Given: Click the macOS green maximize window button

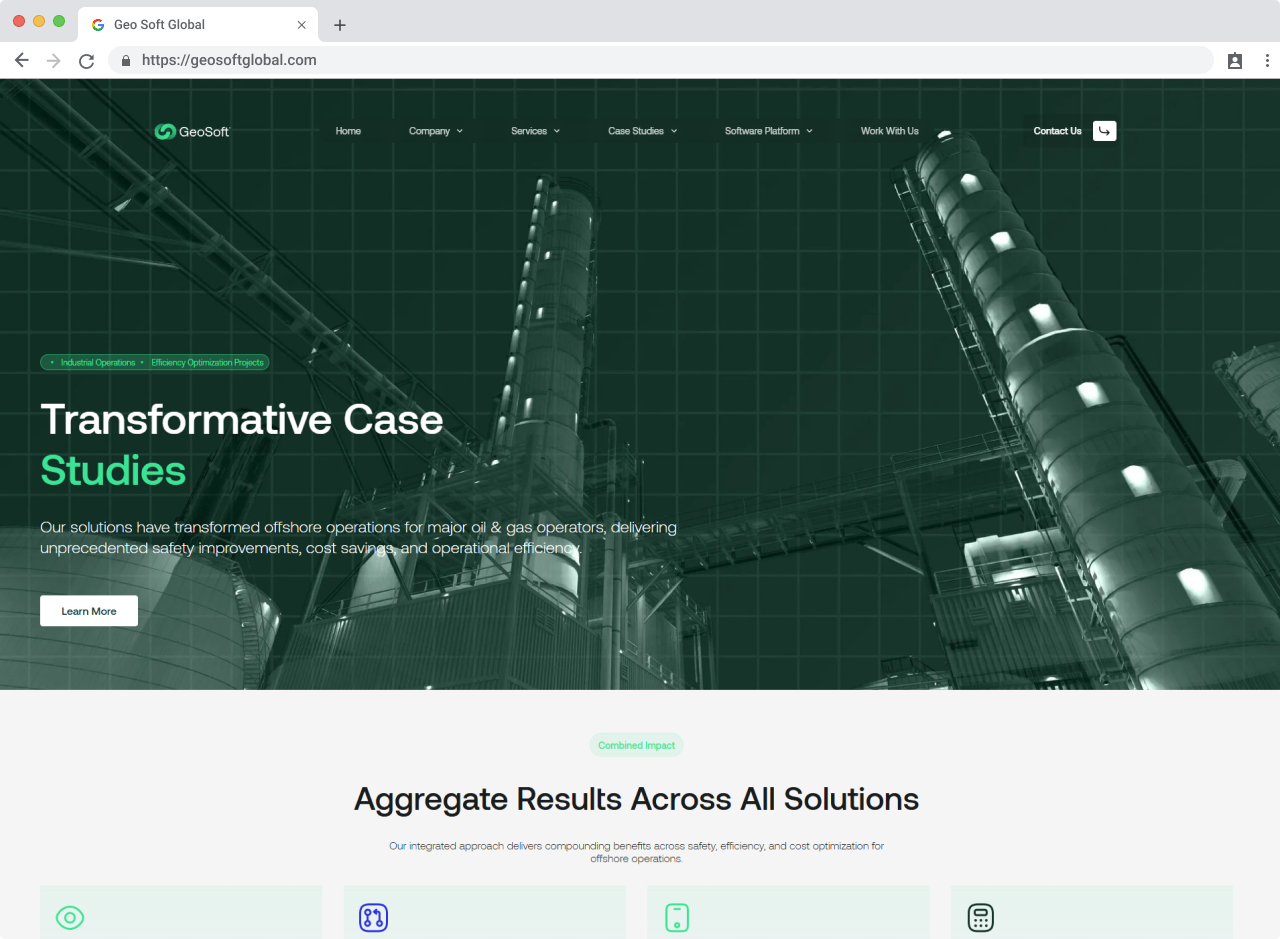Looking at the screenshot, I should point(59,21).
